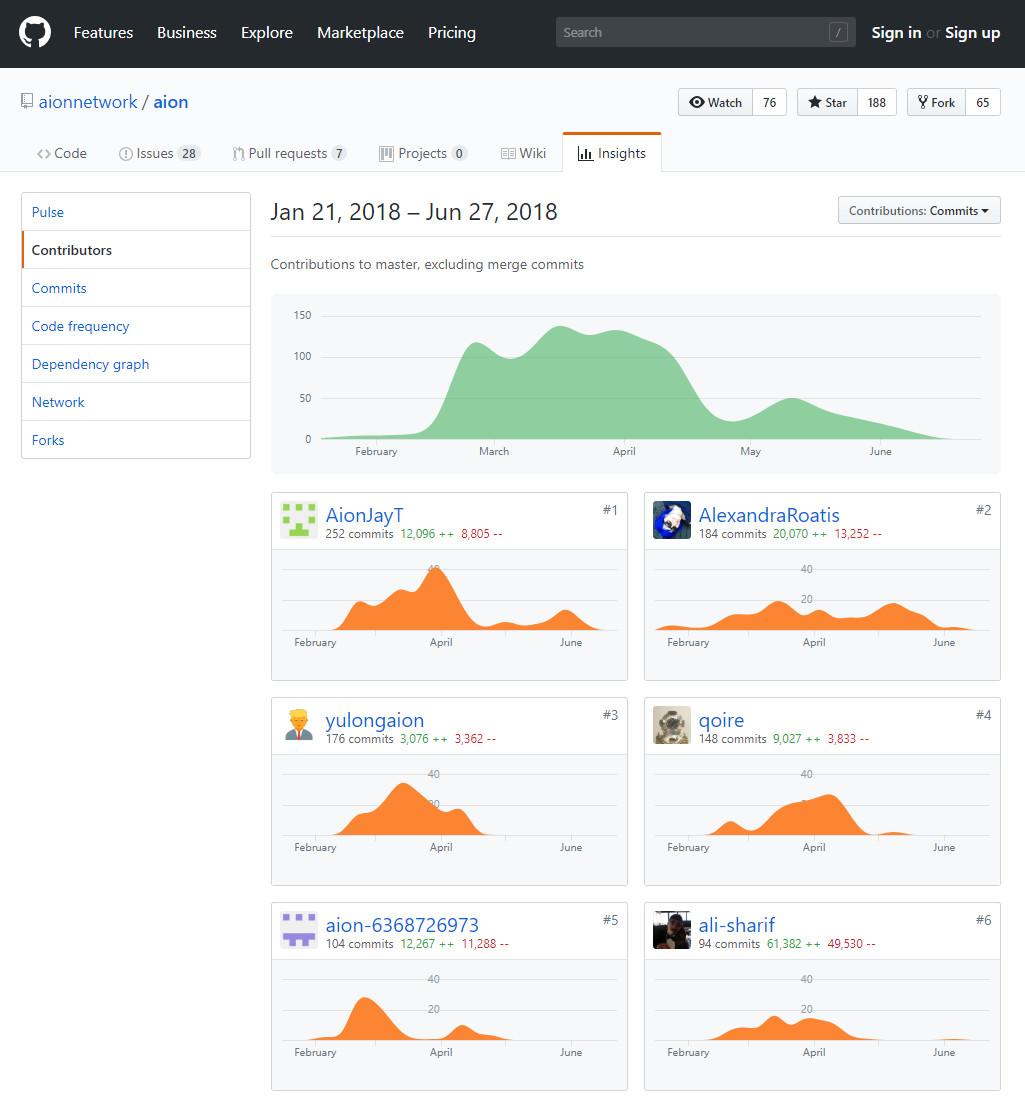Click the slash shortcut icon in search
Viewport: 1025px width, 1099px height.
click(838, 32)
